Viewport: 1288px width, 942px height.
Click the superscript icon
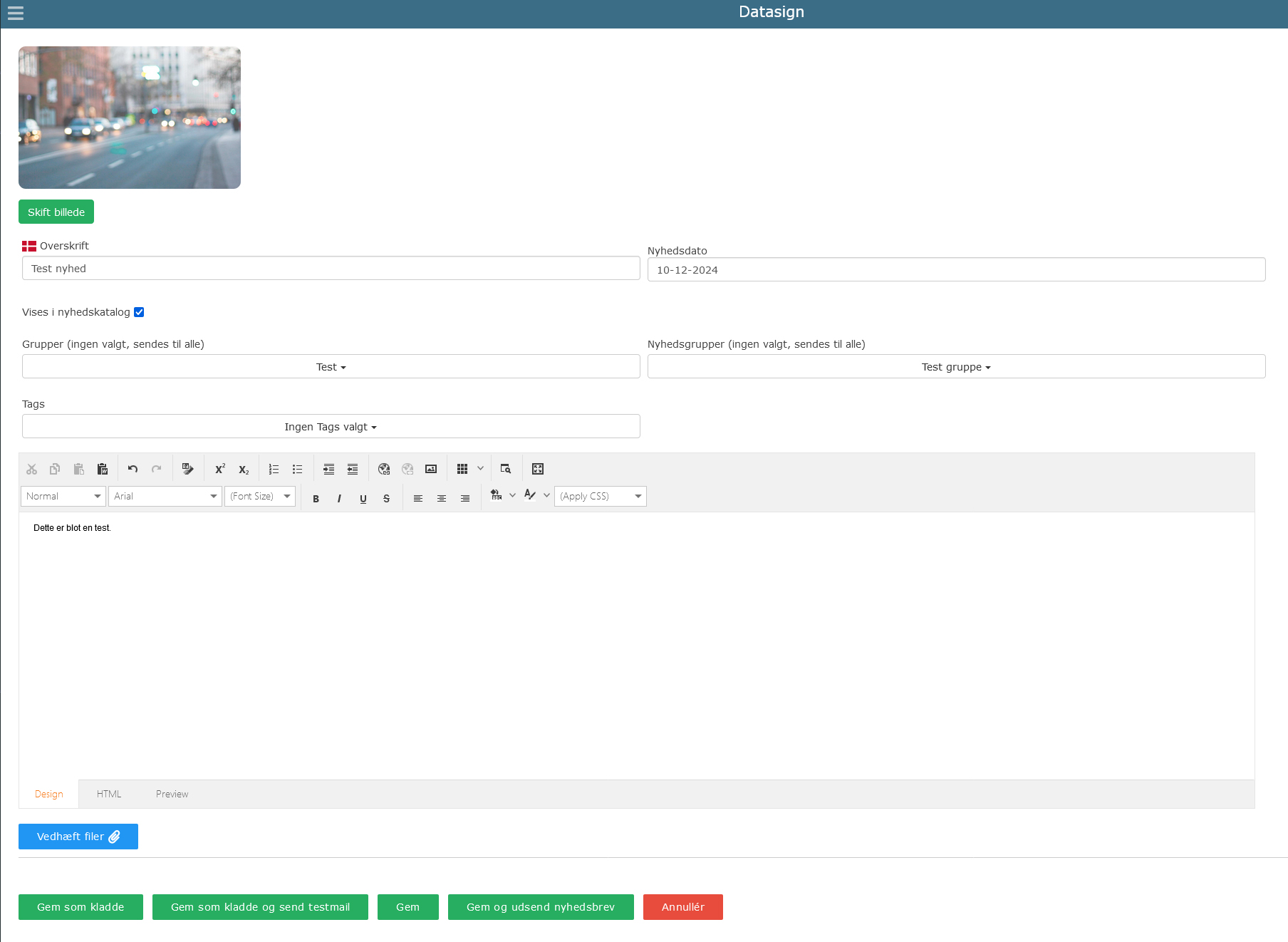tap(220, 469)
